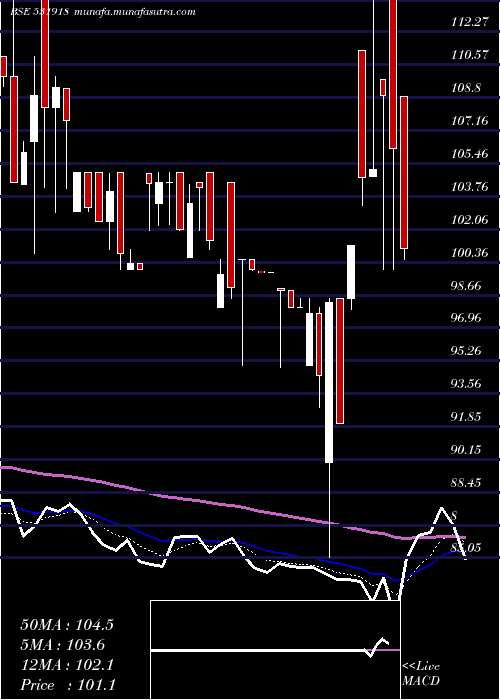
Task: Click the 103.76 price axis label
Action: pos(470,187)
